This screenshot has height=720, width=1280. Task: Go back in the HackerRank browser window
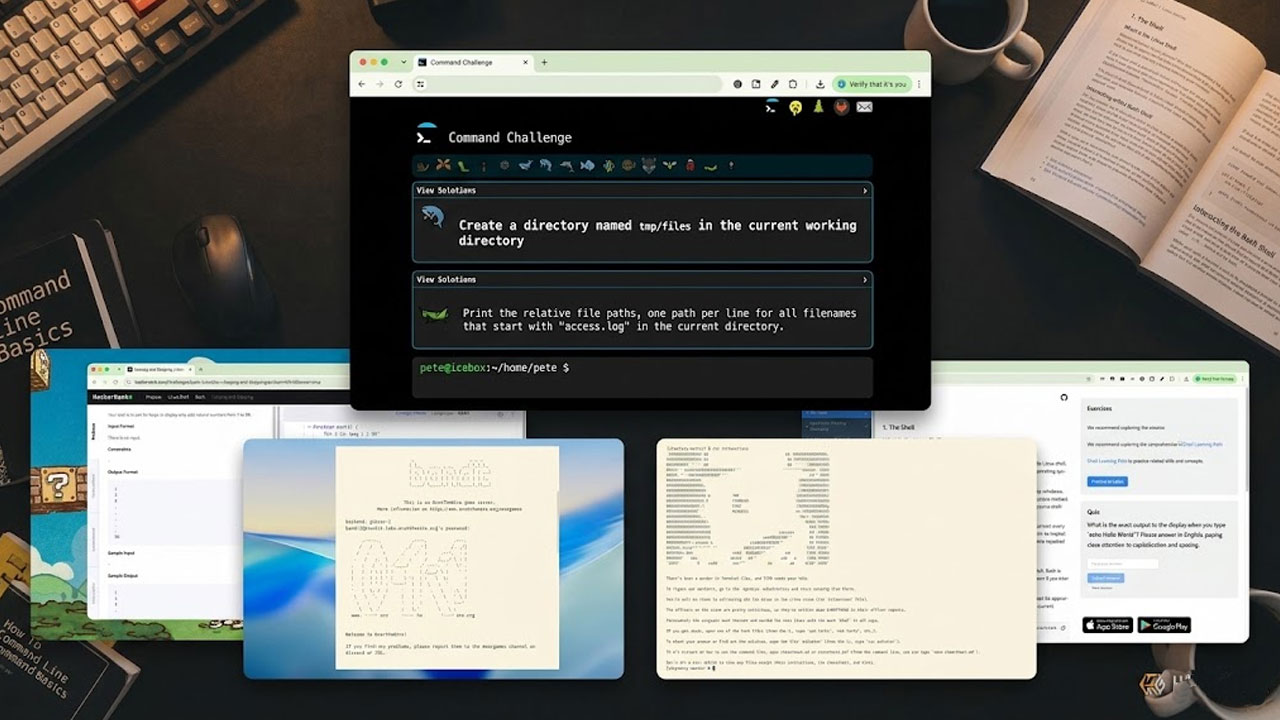[x=95, y=382]
